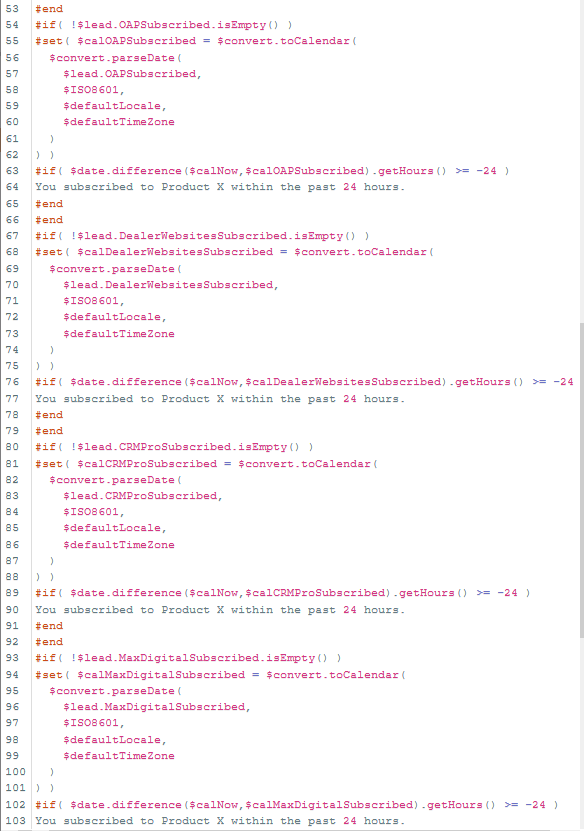Click the '#if( !$lead.MaxDigitalSubscribed.isEmpty() )' line
The image size is (584, 831).
tap(188, 658)
